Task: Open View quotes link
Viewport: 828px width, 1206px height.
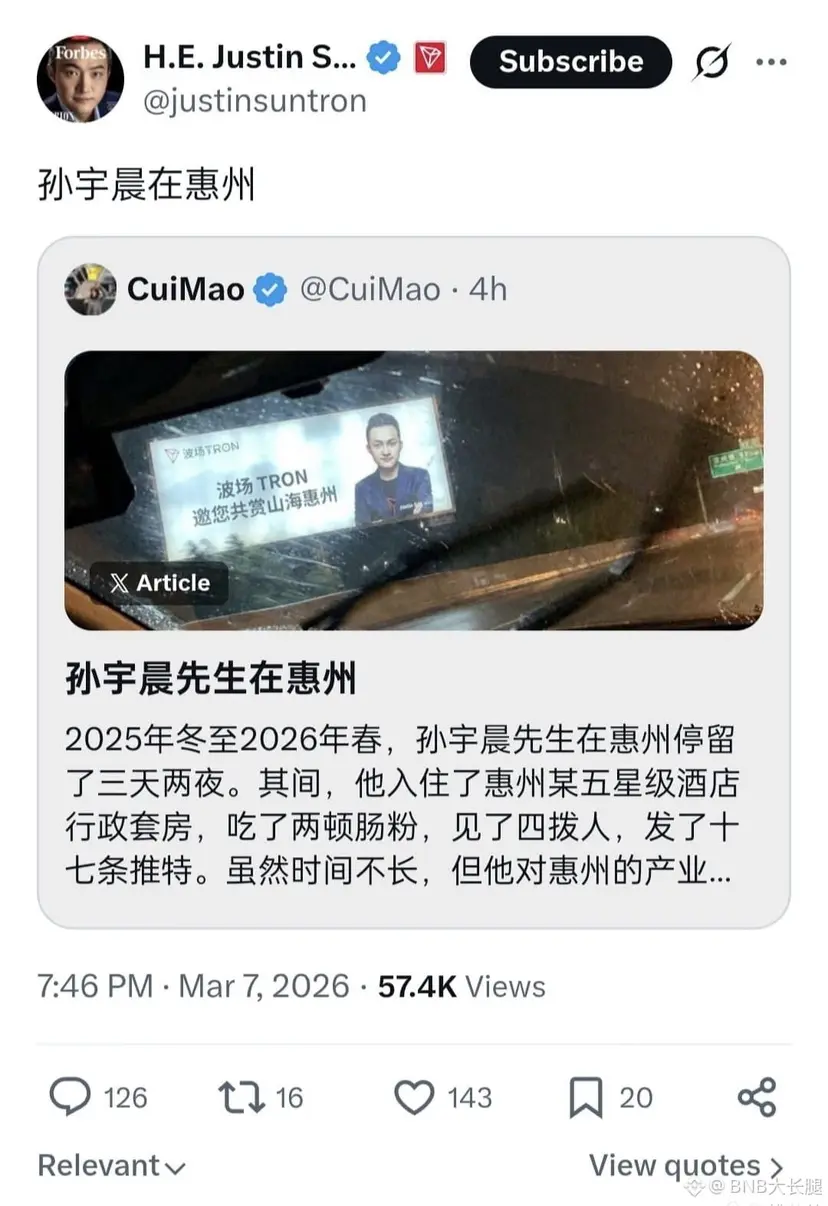Action: tap(686, 1166)
